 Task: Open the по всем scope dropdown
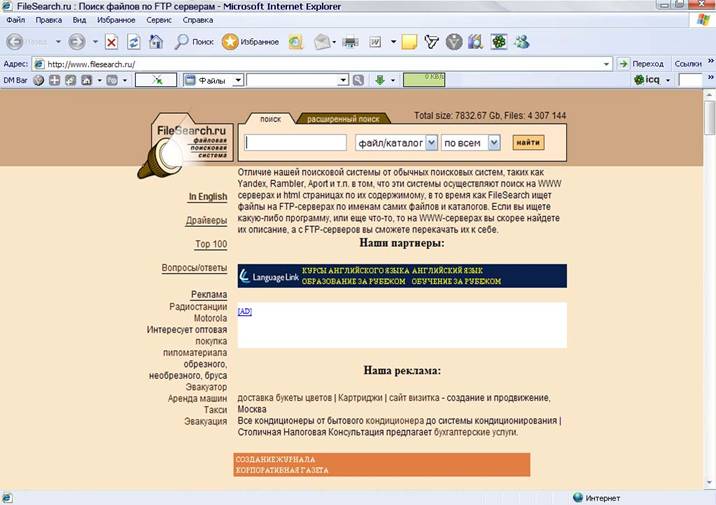(494, 143)
